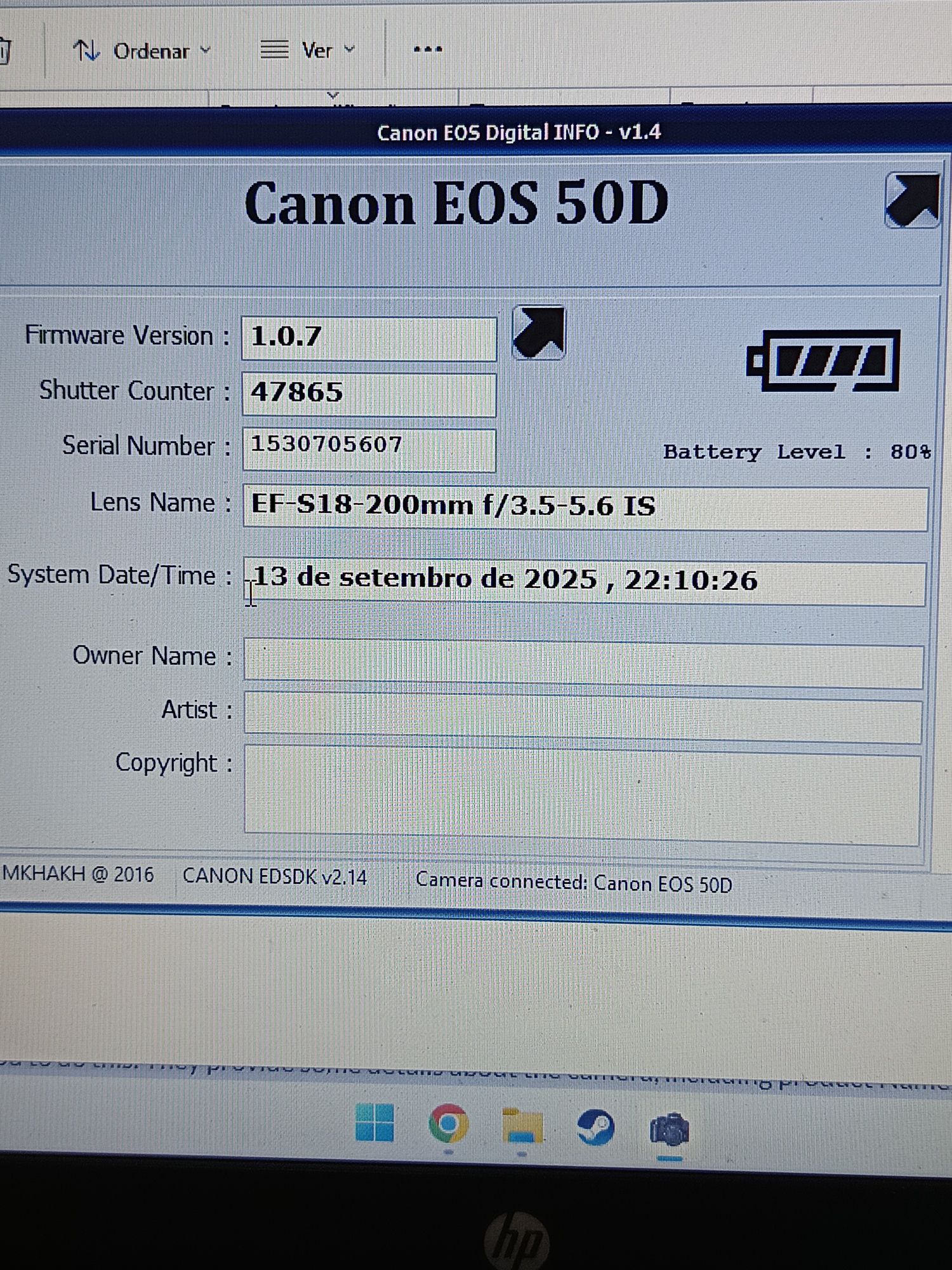Click the Lens Name field

pyautogui.click(x=585, y=509)
